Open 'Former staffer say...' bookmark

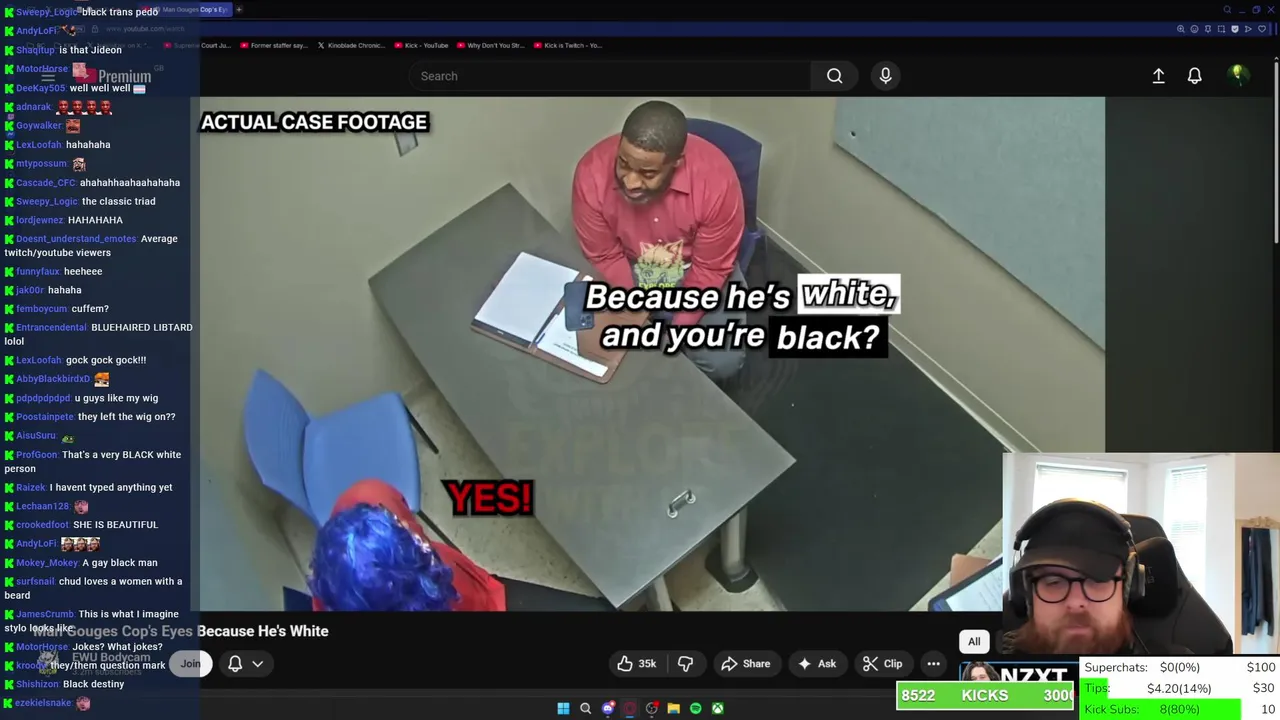point(274,45)
